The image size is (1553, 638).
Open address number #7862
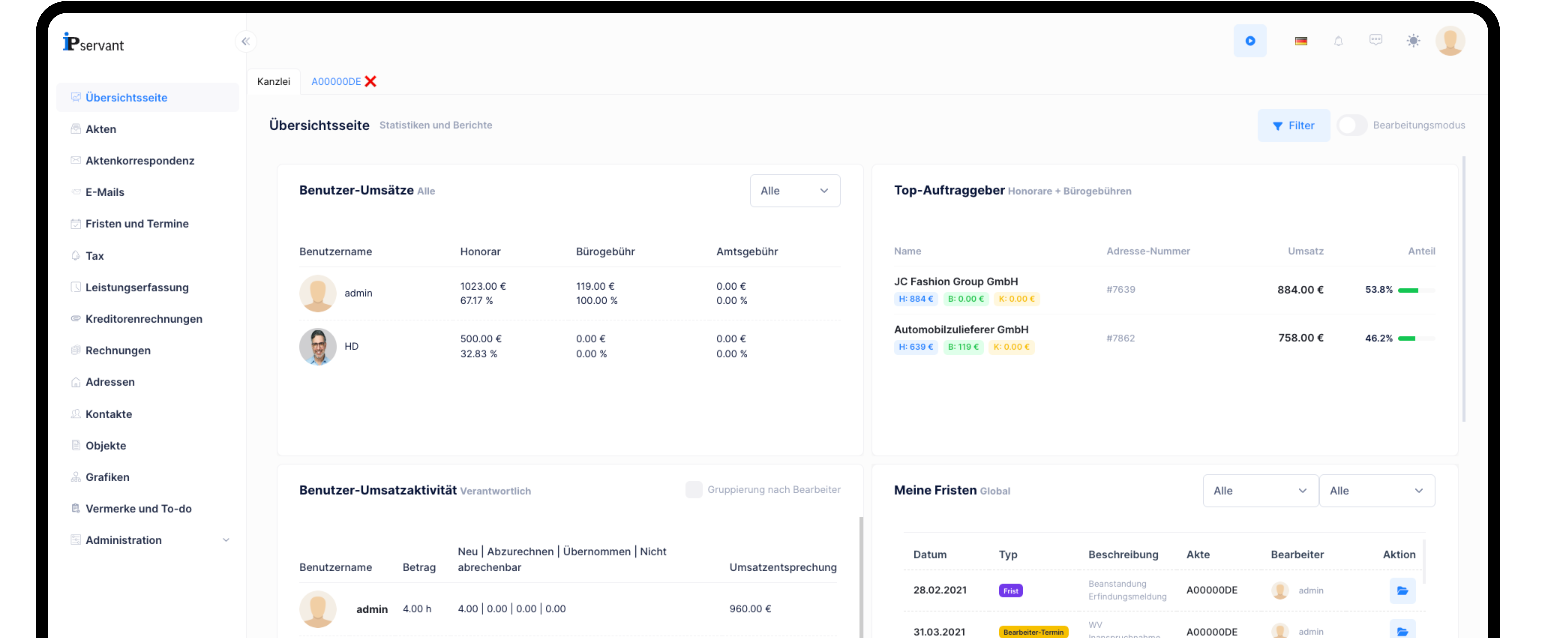(x=1121, y=338)
